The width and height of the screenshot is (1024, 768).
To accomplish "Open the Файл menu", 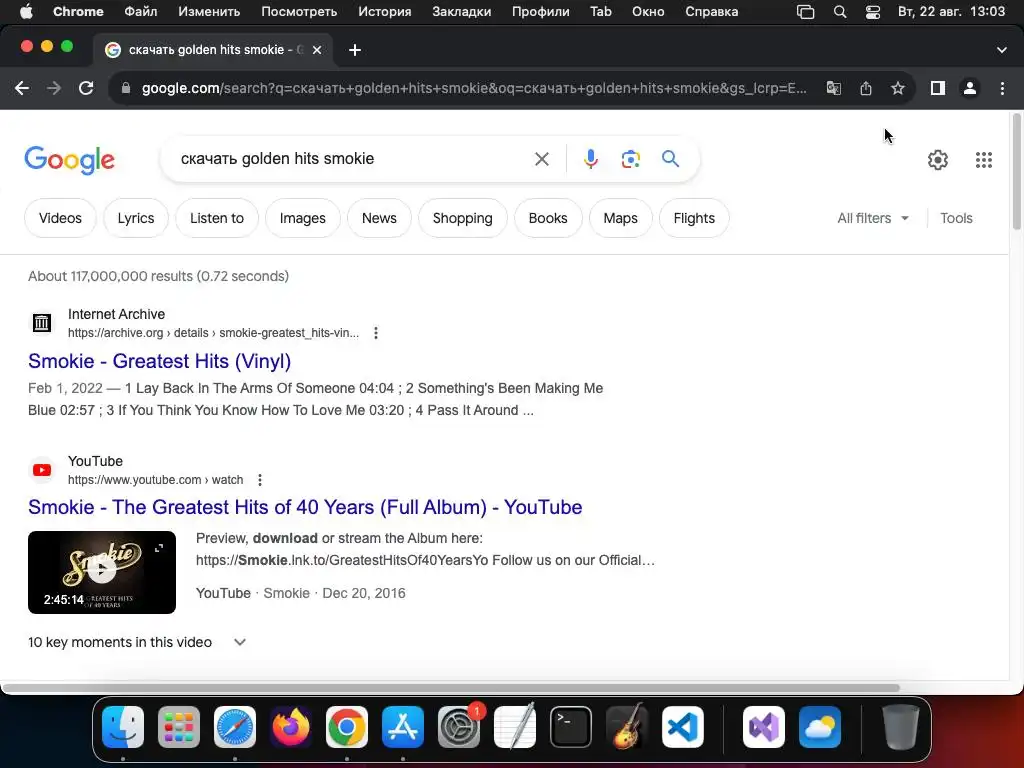I will [140, 12].
